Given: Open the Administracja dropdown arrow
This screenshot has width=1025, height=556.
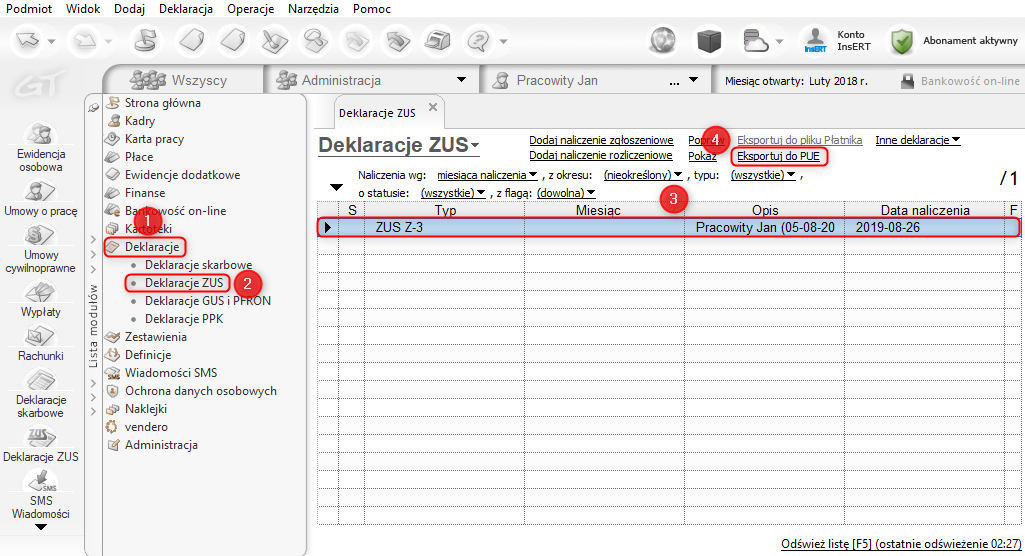Looking at the screenshot, I should (x=462, y=80).
